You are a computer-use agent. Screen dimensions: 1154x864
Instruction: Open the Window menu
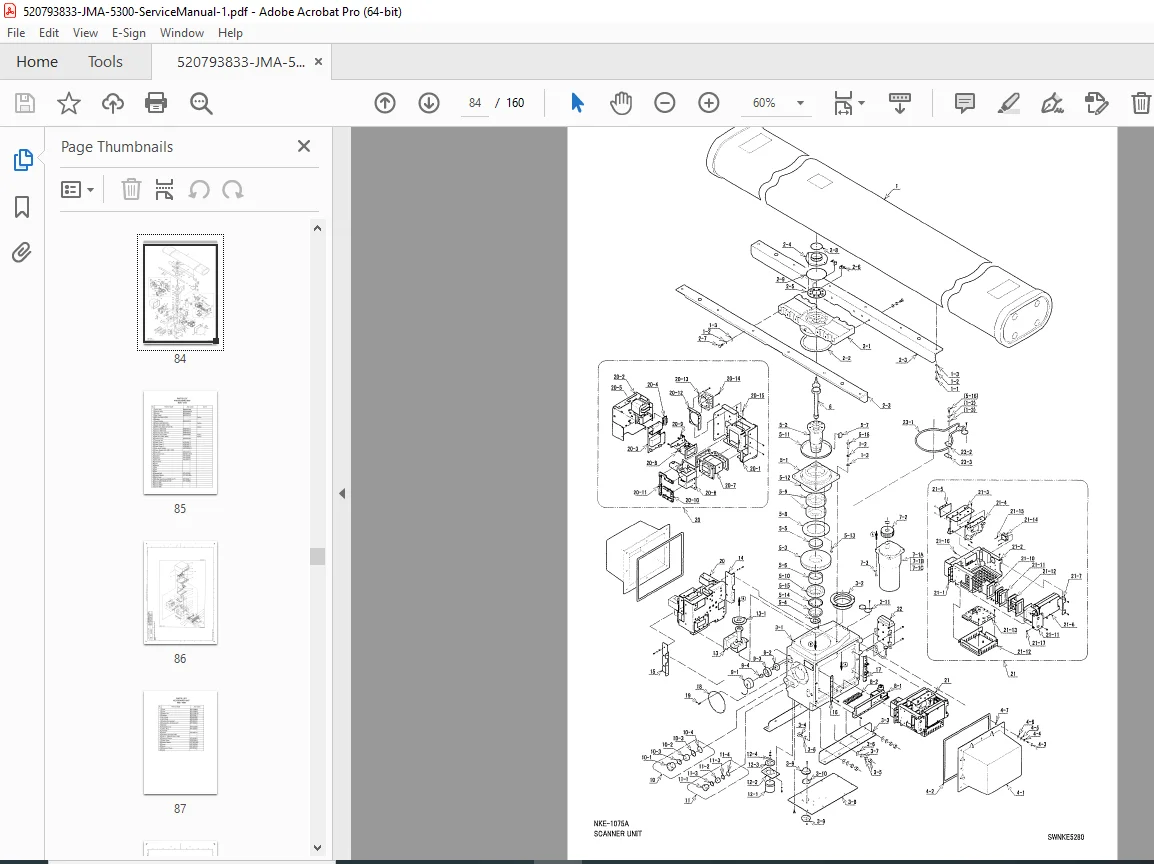tap(182, 33)
